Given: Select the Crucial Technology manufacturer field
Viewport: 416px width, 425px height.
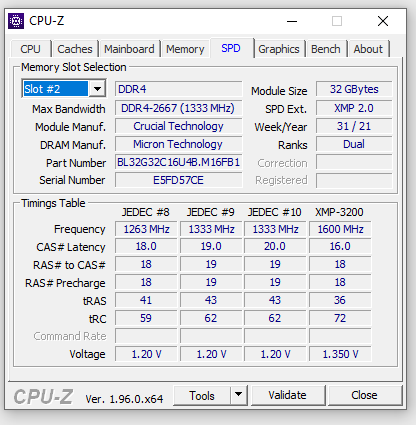Looking at the screenshot, I should pyautogui.click(x=179, y=126).
